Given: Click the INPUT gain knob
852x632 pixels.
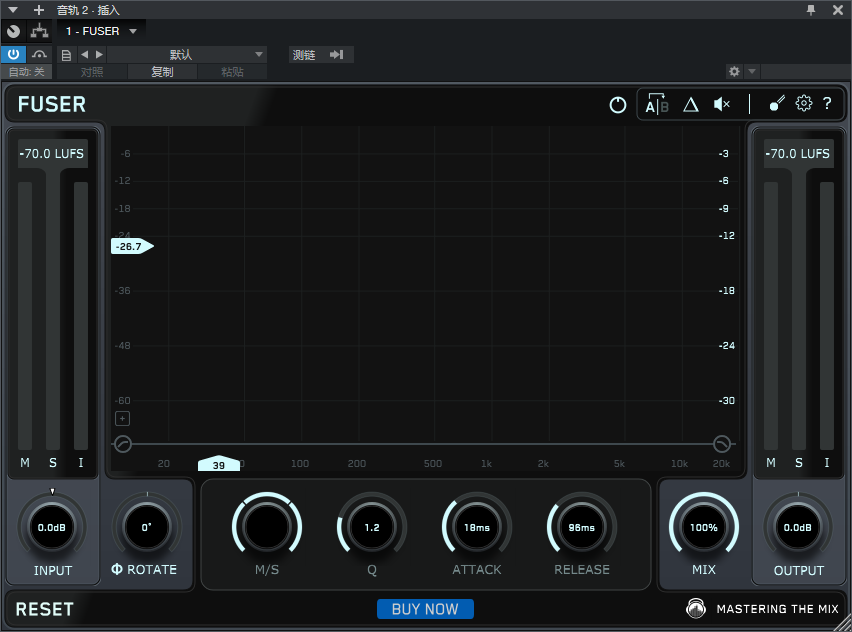Looking at the screenshot, I should coord(52,527).
